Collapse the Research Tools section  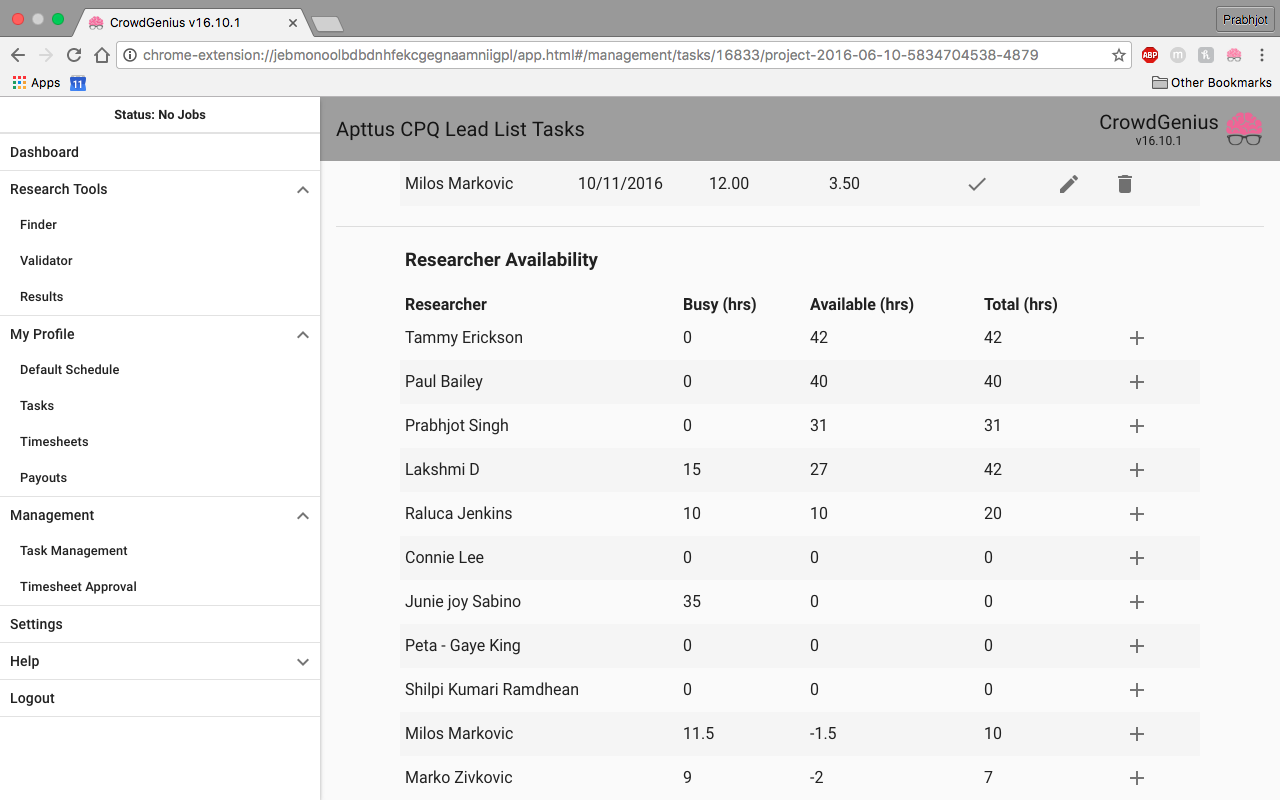click(303, 190)
